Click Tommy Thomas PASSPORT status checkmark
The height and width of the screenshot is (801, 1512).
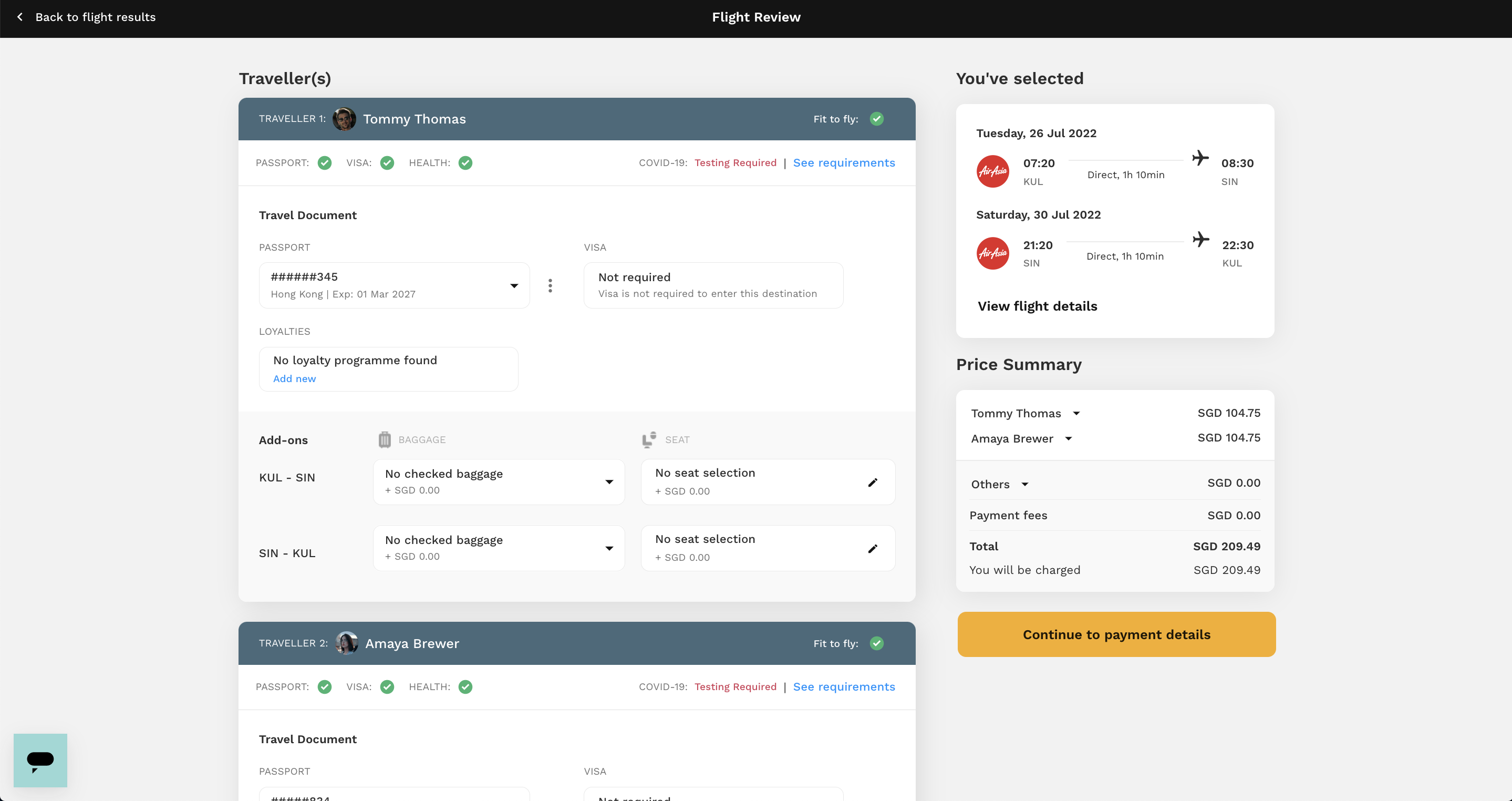325,163
